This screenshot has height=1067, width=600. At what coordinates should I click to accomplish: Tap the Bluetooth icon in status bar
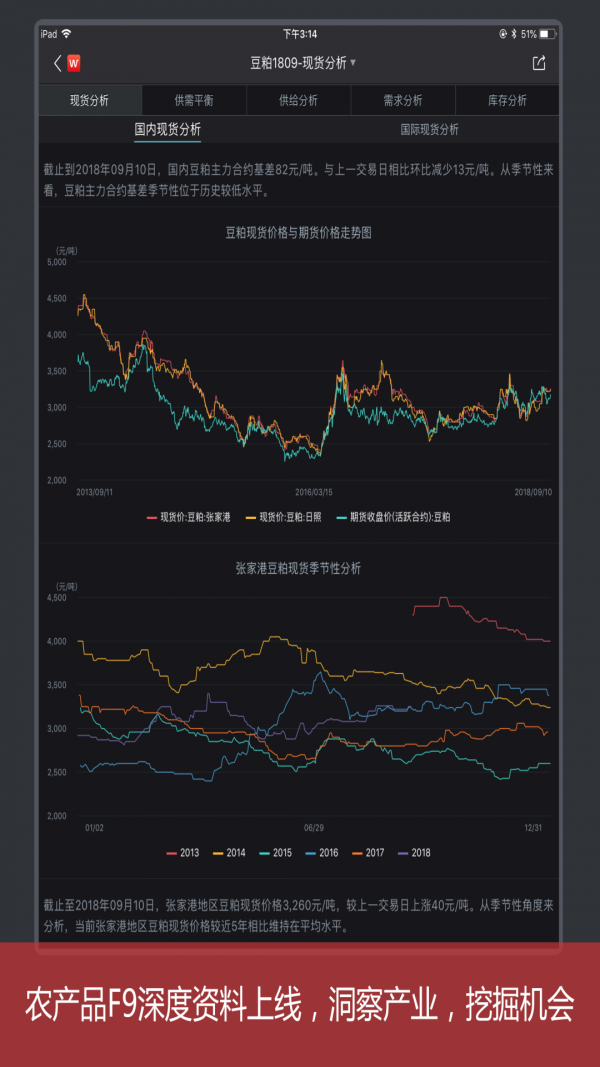point(514,34)
